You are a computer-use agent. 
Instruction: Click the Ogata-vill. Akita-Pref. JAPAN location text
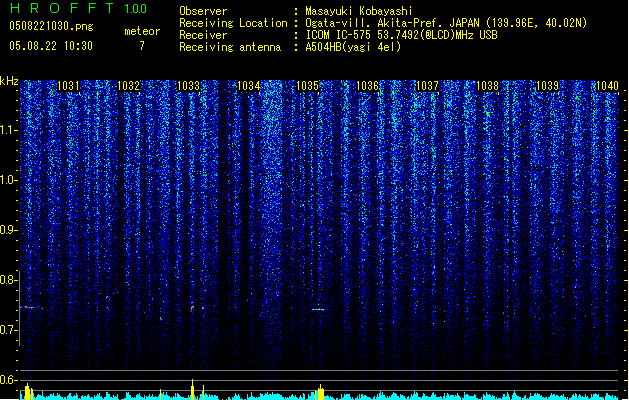coord(446,23)
